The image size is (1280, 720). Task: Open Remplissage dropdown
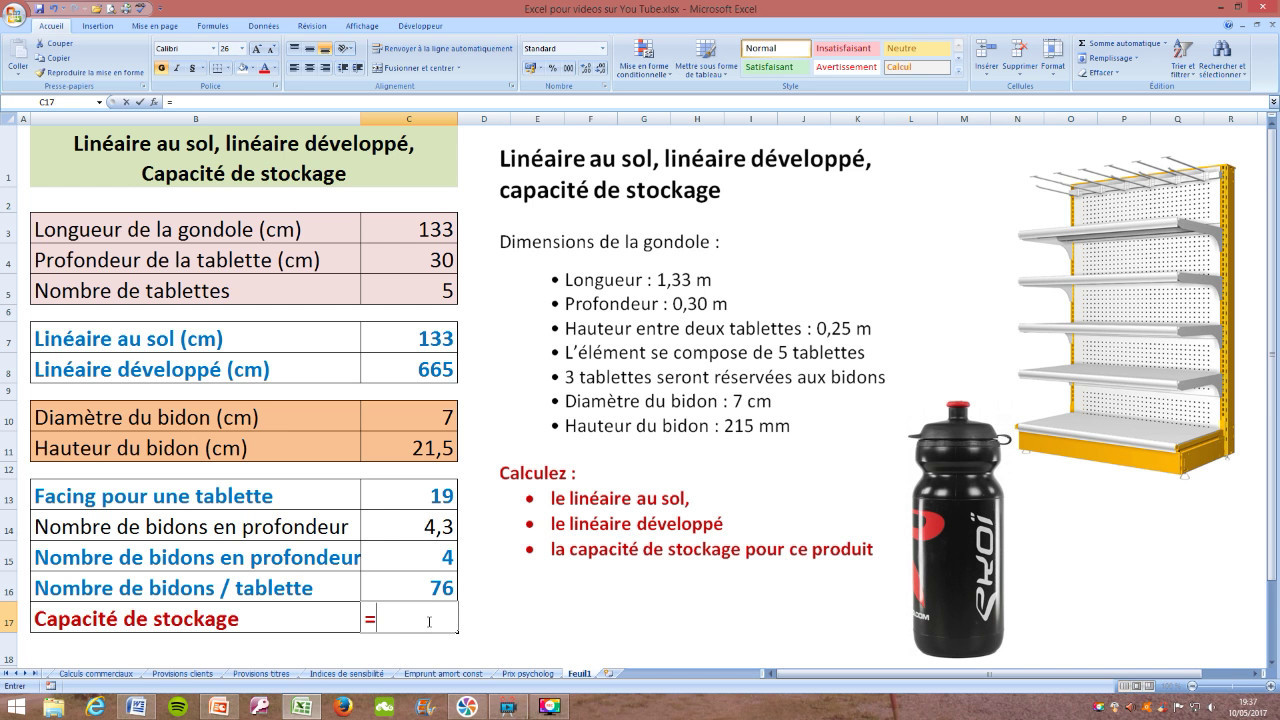pyautogui.click(x=1108, y=58)
